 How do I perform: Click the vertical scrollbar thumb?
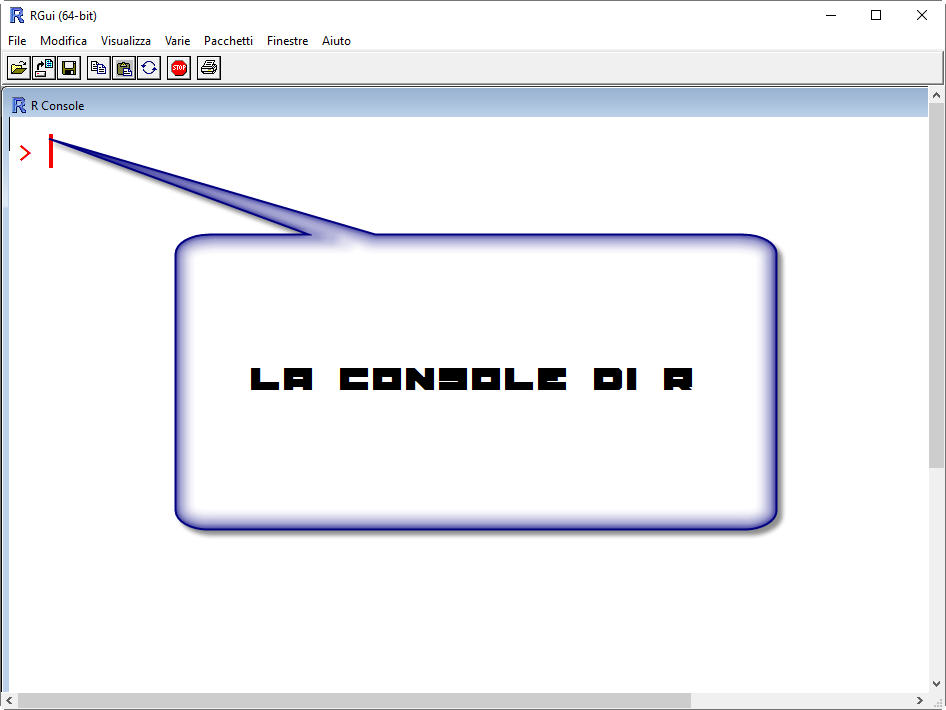click(936, 285)
